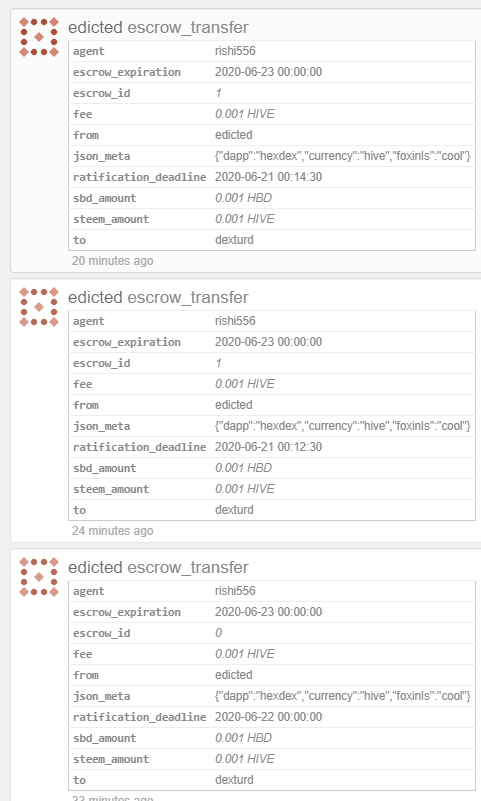Click agent rishi556 in third card
Screen dimensions: 481x801
235,591
